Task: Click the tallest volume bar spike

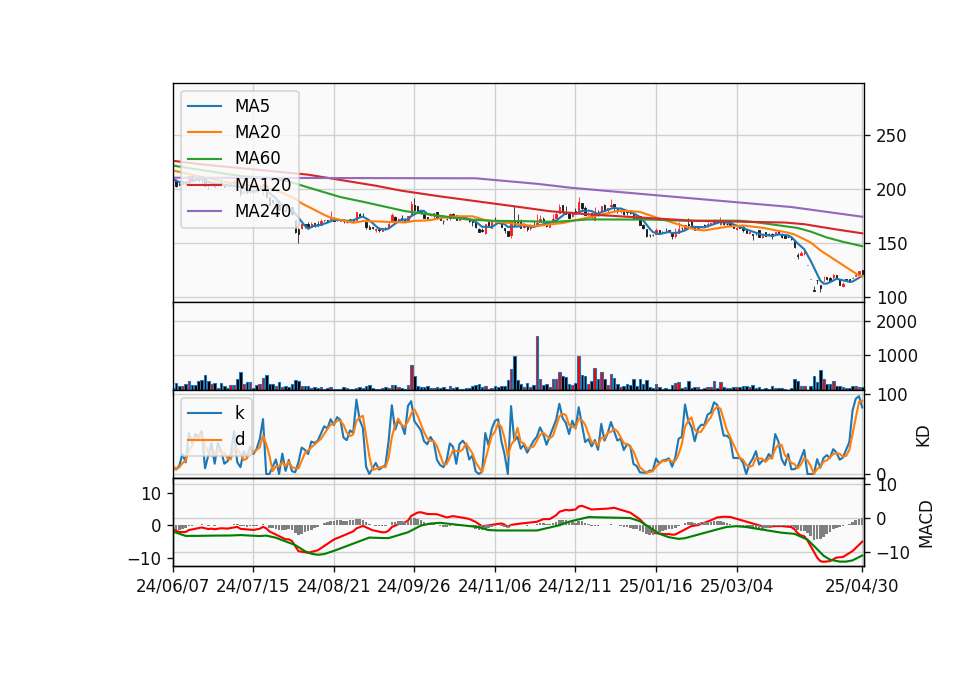Action: pyautogui.click(x=538, y=362)
